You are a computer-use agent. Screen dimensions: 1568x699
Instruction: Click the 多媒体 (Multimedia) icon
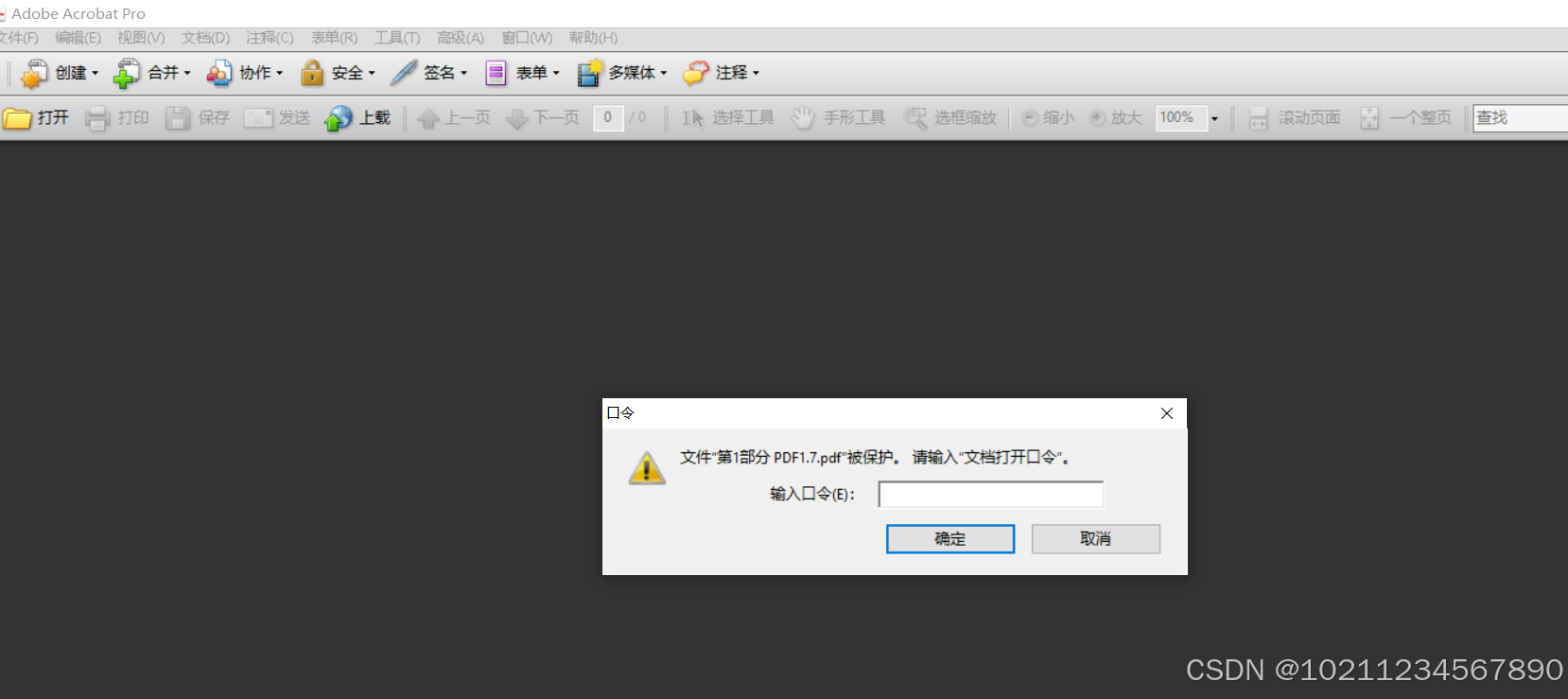(x=590, y=73)
